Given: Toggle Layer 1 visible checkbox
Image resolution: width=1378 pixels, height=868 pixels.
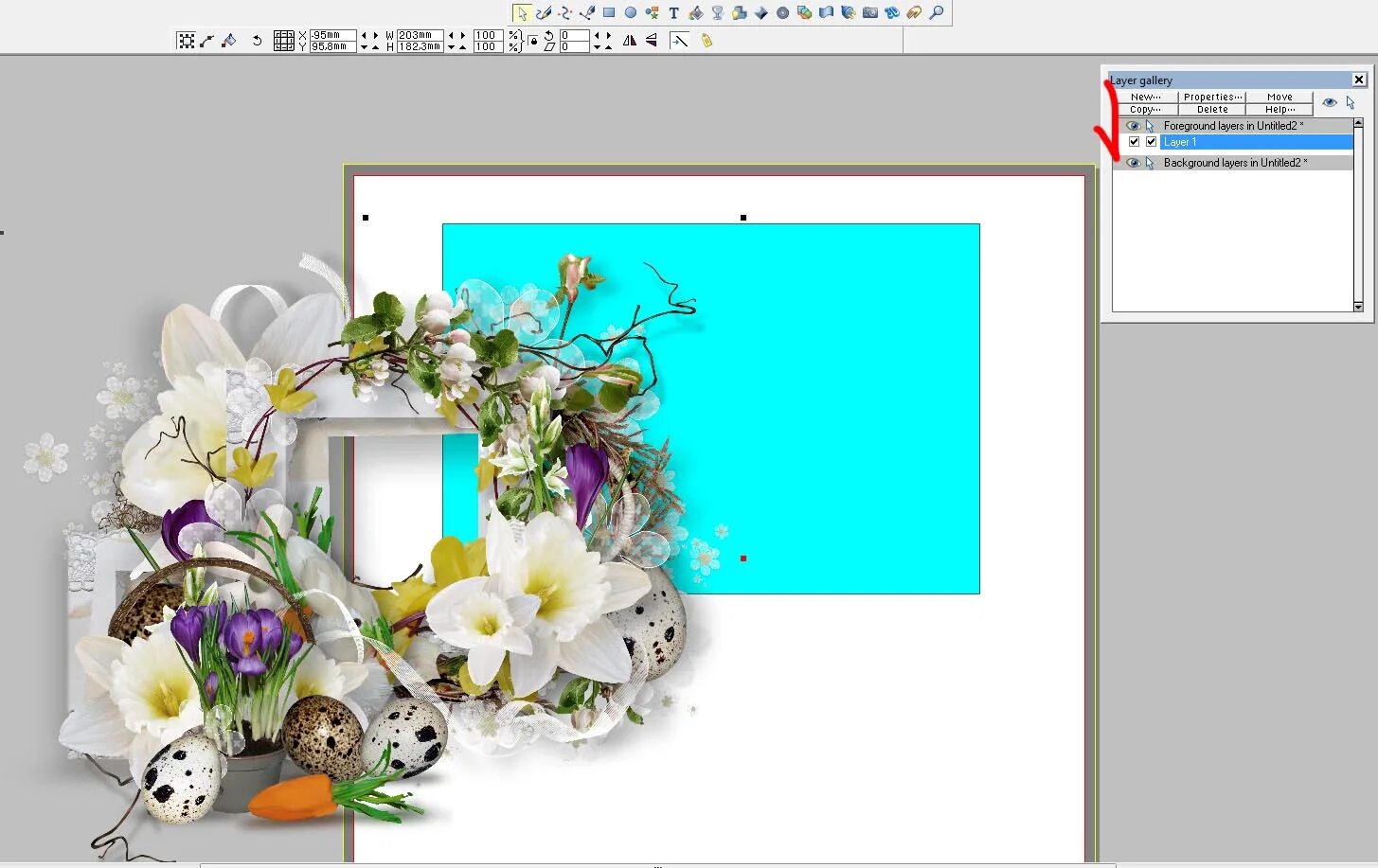Looking at the screenshot, I should point(1134,142).
